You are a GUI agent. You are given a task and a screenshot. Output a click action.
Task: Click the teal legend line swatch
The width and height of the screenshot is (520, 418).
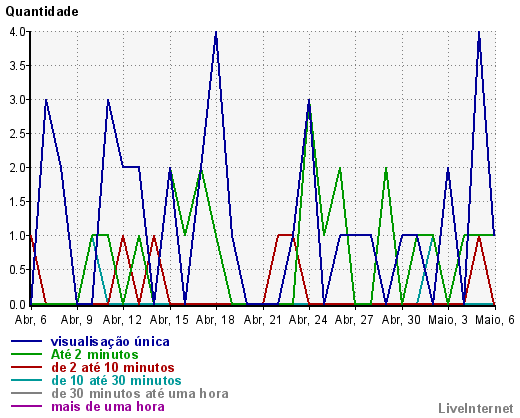[x=26, y=380]
